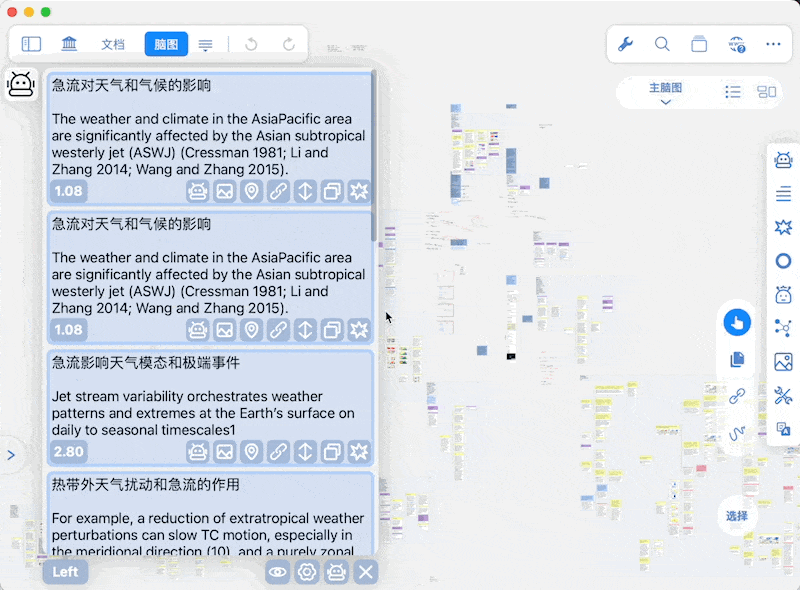This screenshot has height=590, width=800.
Task: Click the floating chain link icon
Action: click(x=737, y=396)
